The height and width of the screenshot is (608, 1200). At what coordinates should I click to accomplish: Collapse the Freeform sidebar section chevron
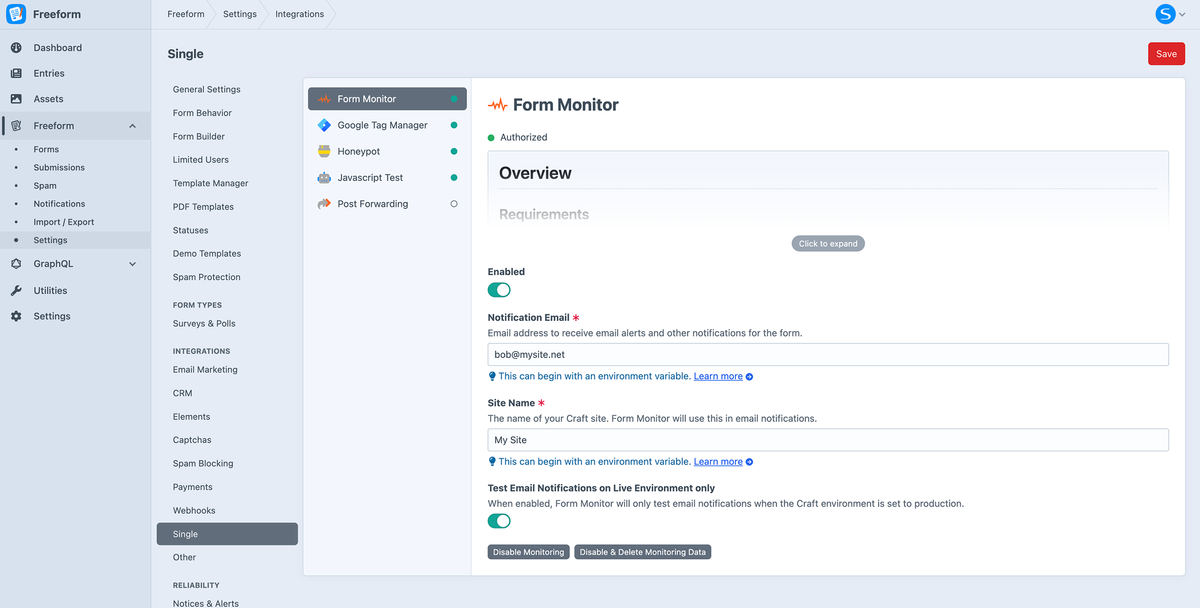[x=133, y=126]
